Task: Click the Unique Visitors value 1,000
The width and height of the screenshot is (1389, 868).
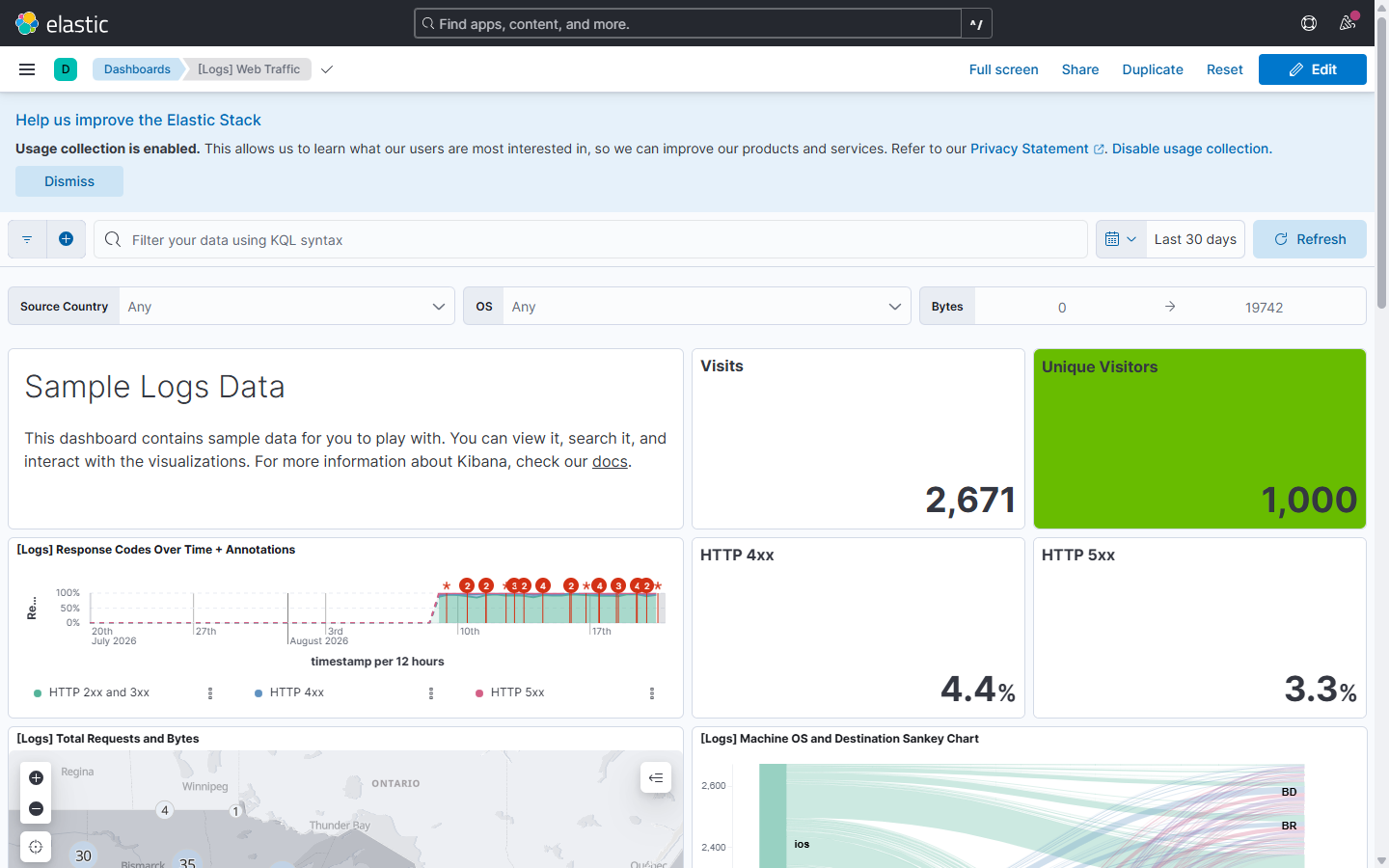Action: point(1309,500)
